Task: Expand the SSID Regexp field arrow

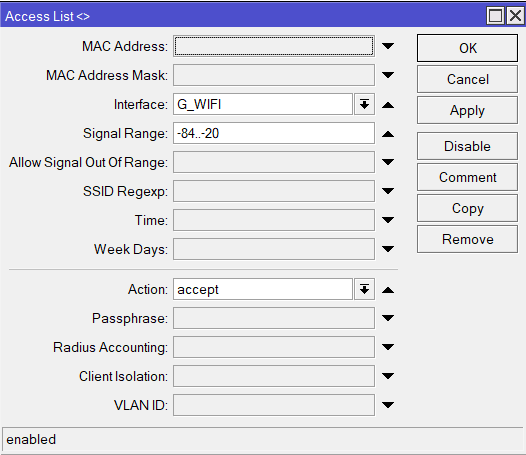Action: (x=388, y=191)
